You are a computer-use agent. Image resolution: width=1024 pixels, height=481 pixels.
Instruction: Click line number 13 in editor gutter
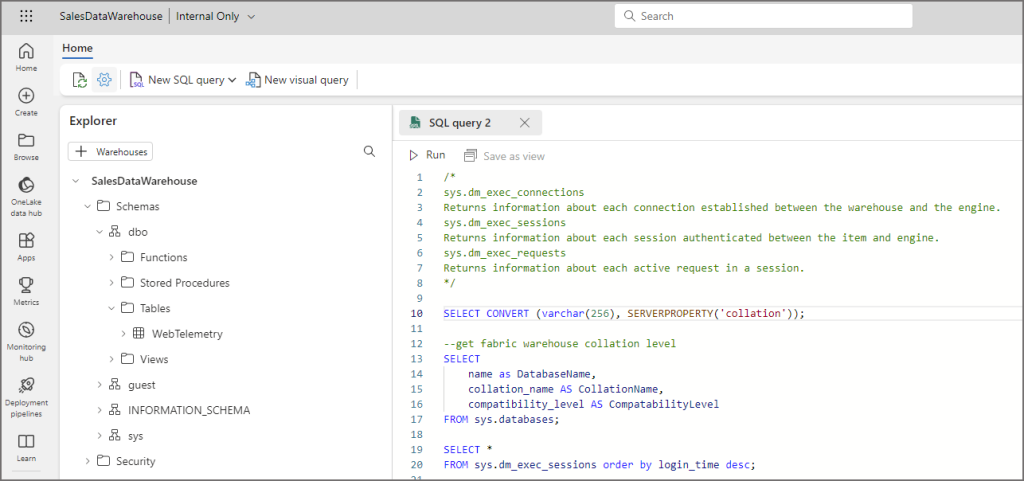pyautogui.click(x=417, y=358)
